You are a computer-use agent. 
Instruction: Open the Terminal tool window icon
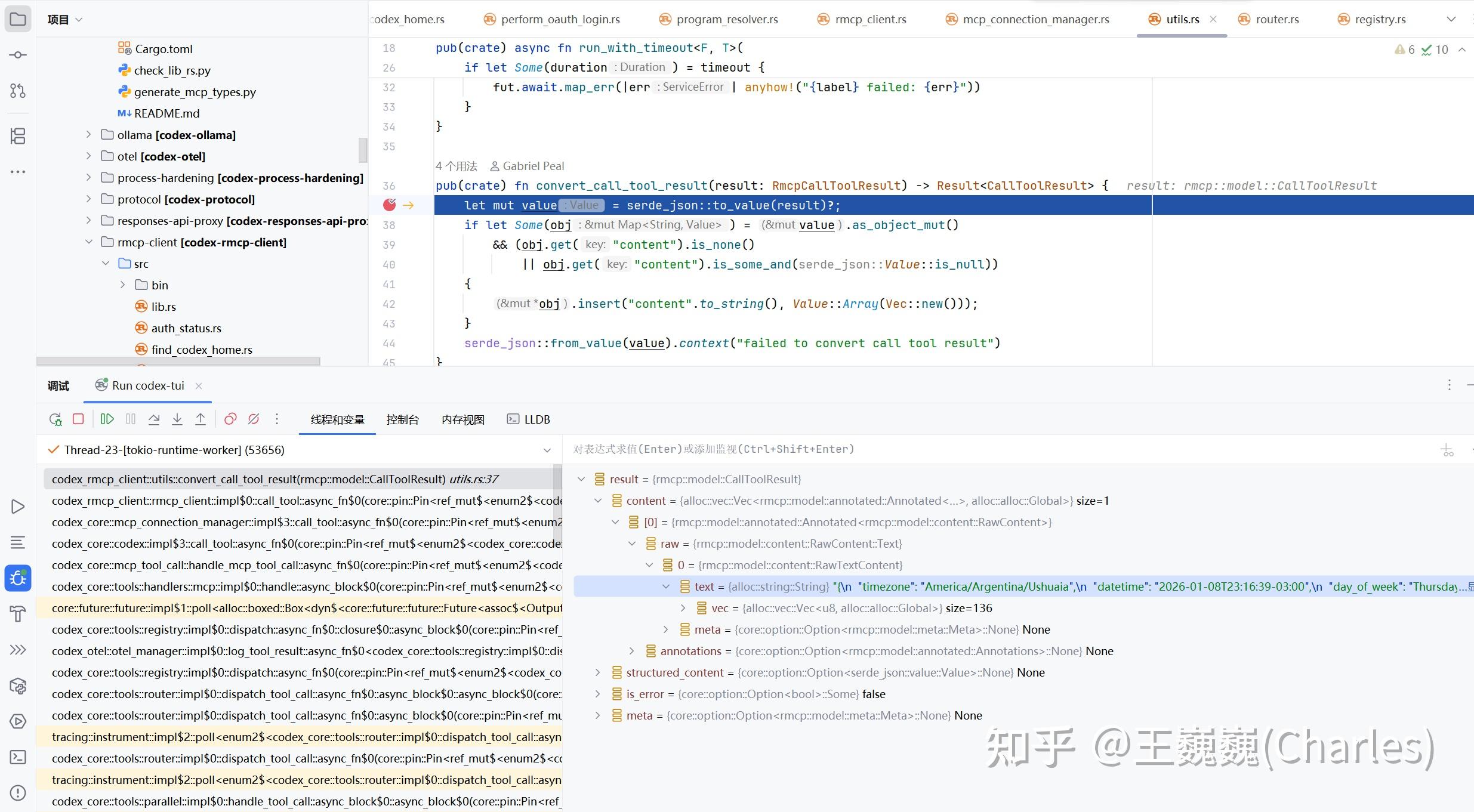[18, 757]
